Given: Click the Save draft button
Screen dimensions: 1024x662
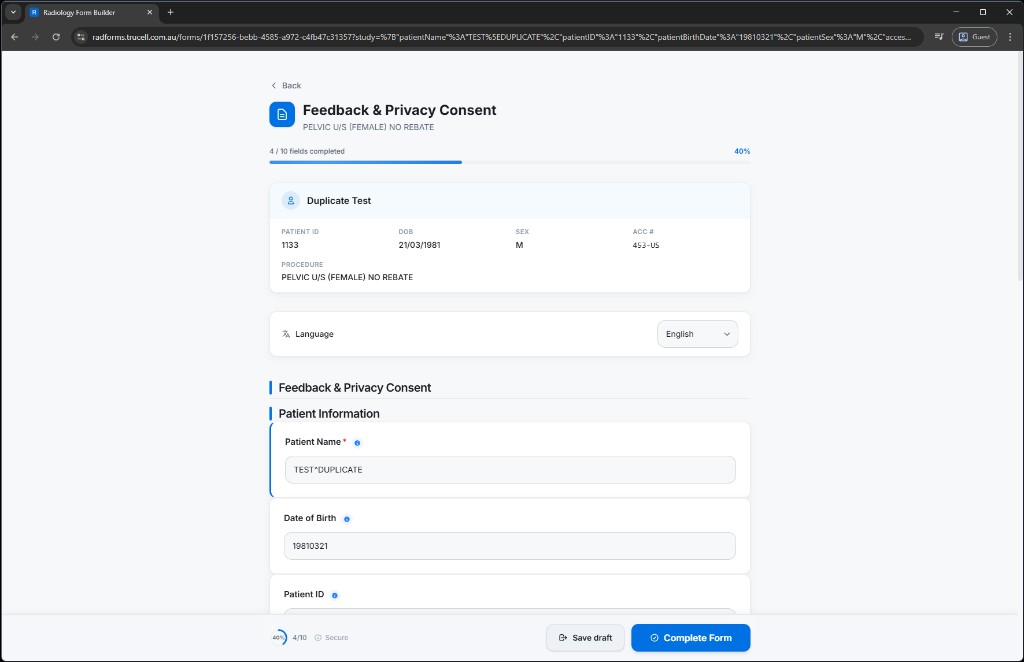Looking at the screenshot, I should click(585, 638).
